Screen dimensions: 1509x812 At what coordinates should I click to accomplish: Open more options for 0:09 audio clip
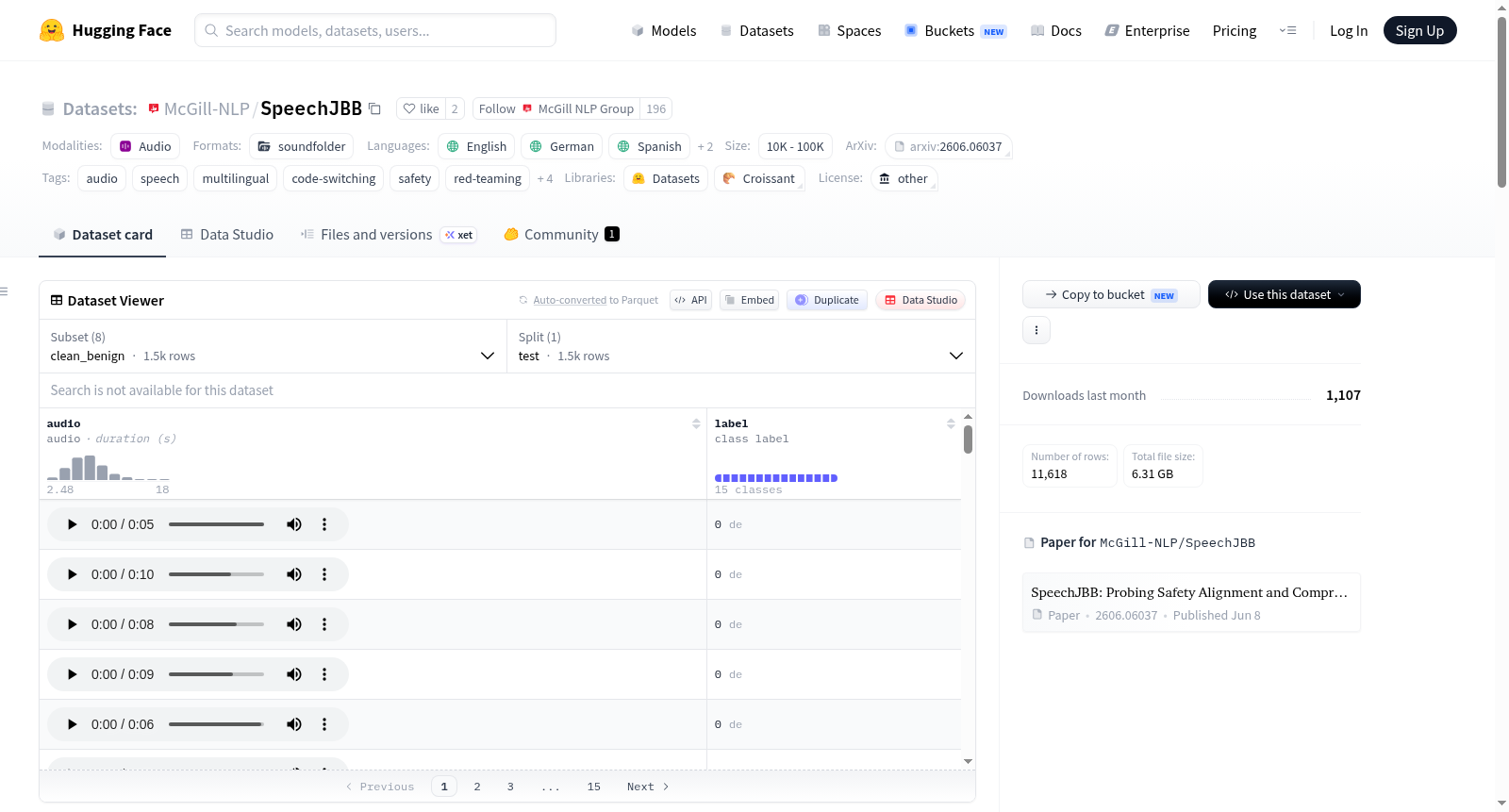324,674
